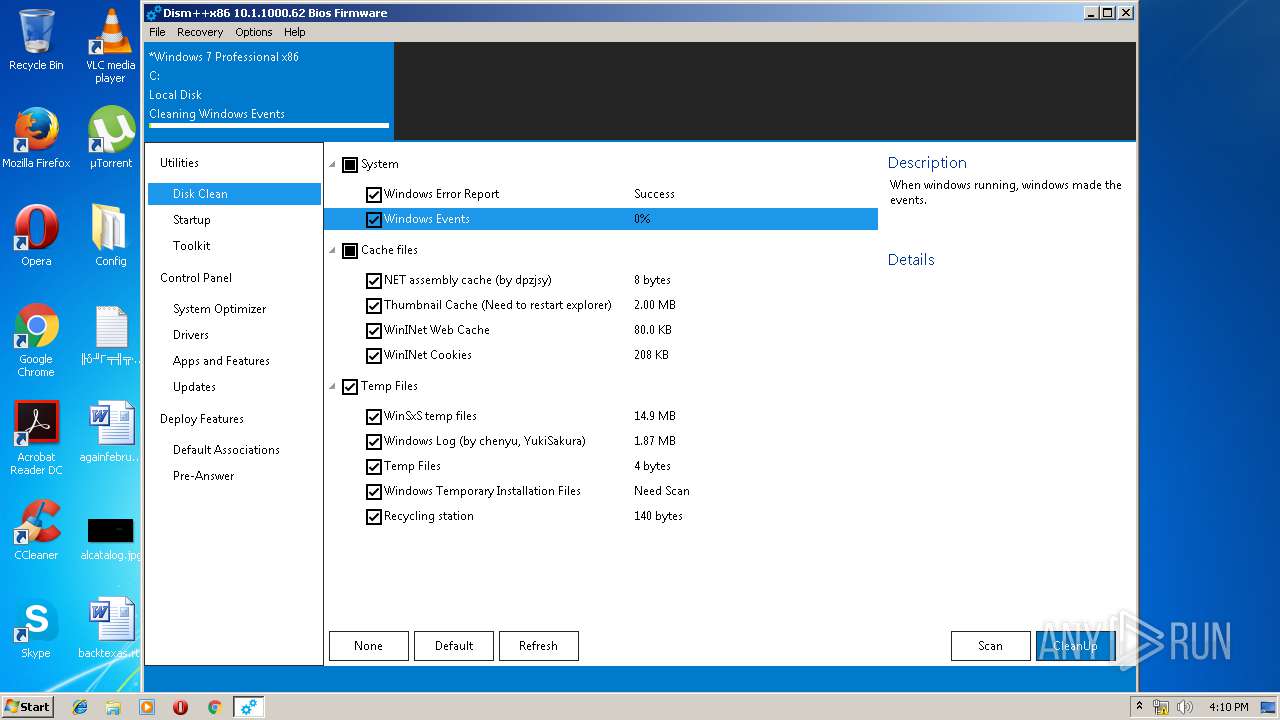The width and height of the screenshot is (1280, 720).
Task: Select Drivers in the sidebar
Action: click(191, 335)
